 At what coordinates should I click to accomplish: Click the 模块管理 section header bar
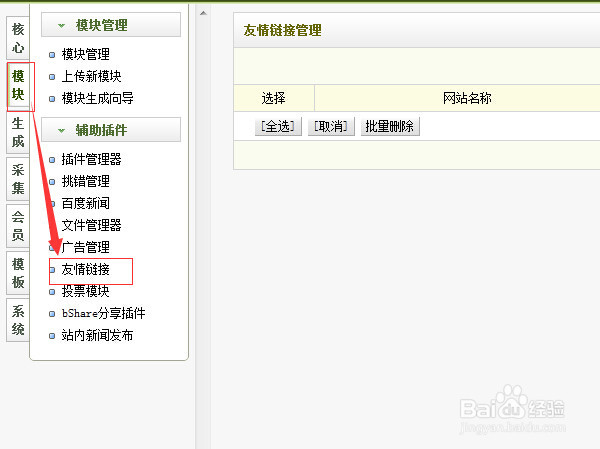(x=111, y=25)
